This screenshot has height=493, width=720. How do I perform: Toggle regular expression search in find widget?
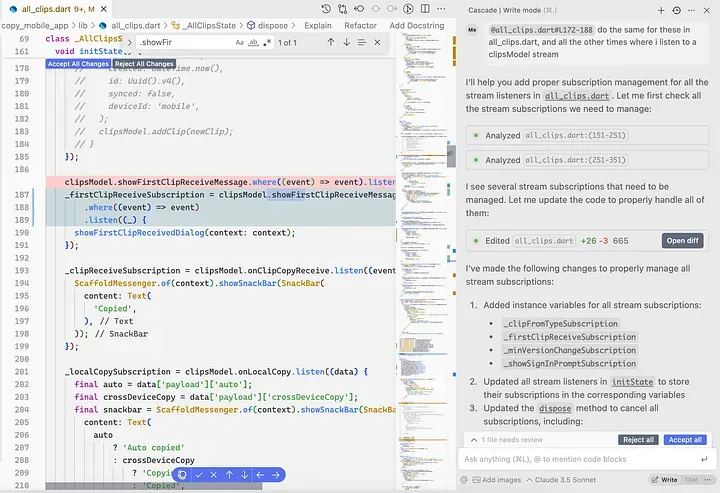pyautogui.click(x=266, y=43)
